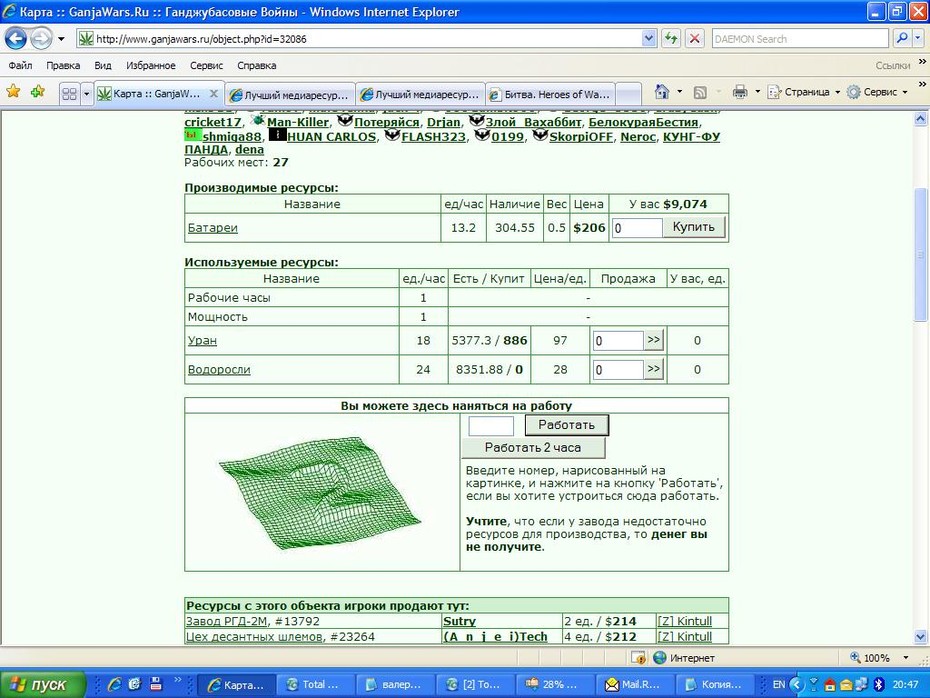Open Favorites Center yellow star icon
The width and height of the screenshot is (930, 698).
coord(13,92)
